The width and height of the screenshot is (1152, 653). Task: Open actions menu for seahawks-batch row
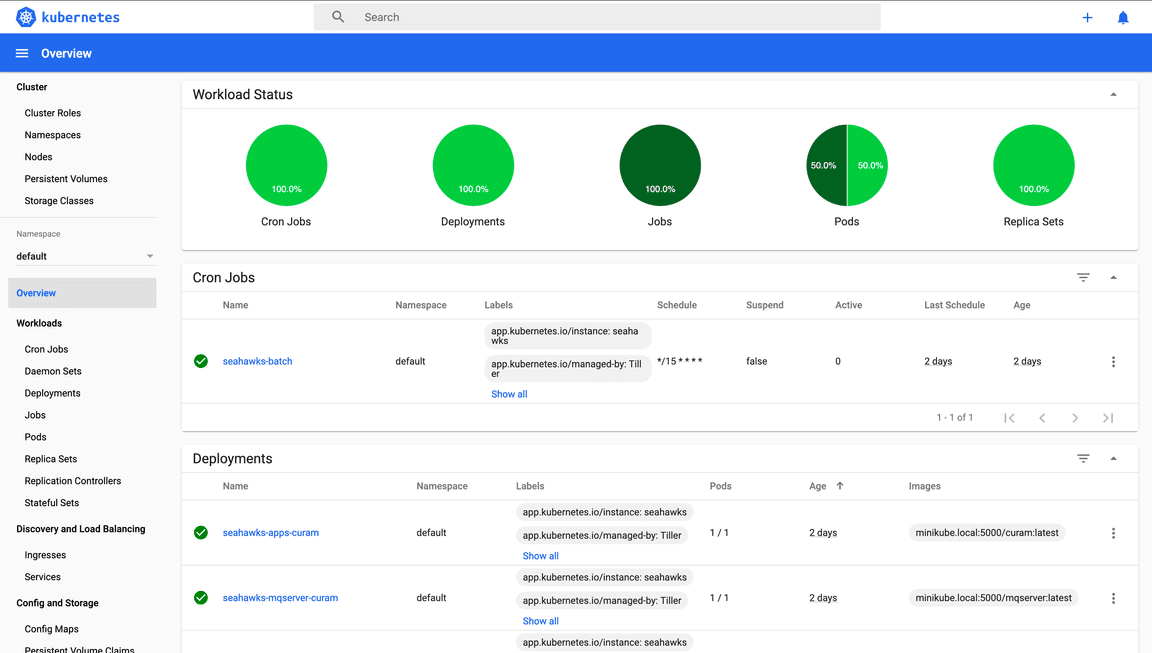coord(1113,361)
